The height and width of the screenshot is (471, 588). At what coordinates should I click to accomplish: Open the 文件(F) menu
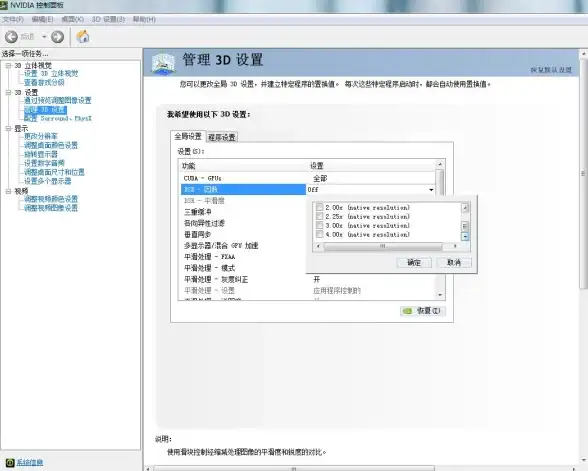click(13, 19)
